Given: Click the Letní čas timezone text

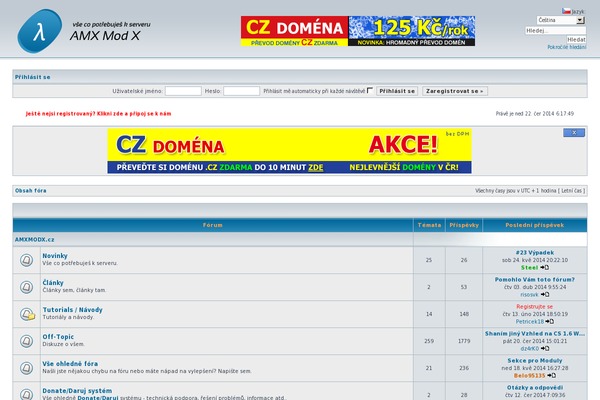Looking at the screenshot, I should click(x=571, y=190).
